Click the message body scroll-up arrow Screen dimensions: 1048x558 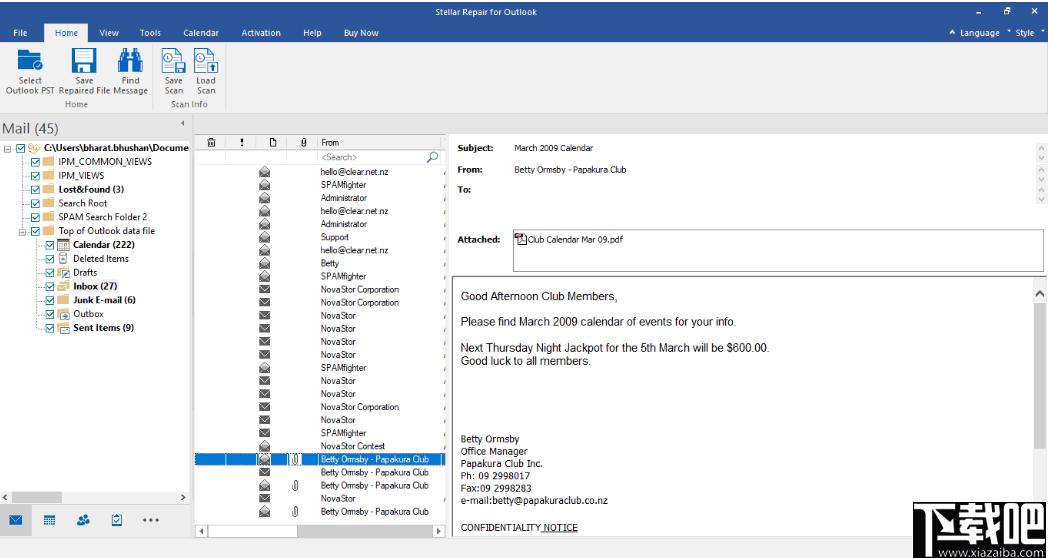point(1039,293)
